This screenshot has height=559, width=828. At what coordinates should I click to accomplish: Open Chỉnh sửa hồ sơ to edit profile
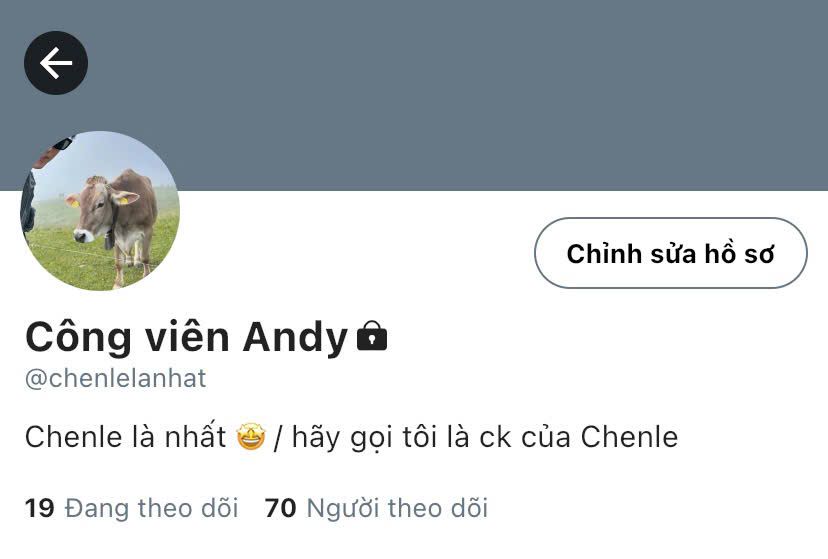point(671,253)
